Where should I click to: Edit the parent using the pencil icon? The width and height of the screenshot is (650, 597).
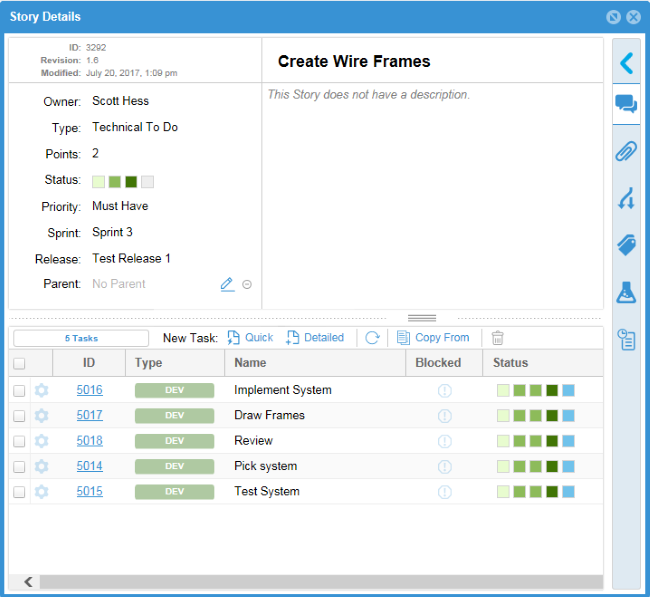coord(227,284)
